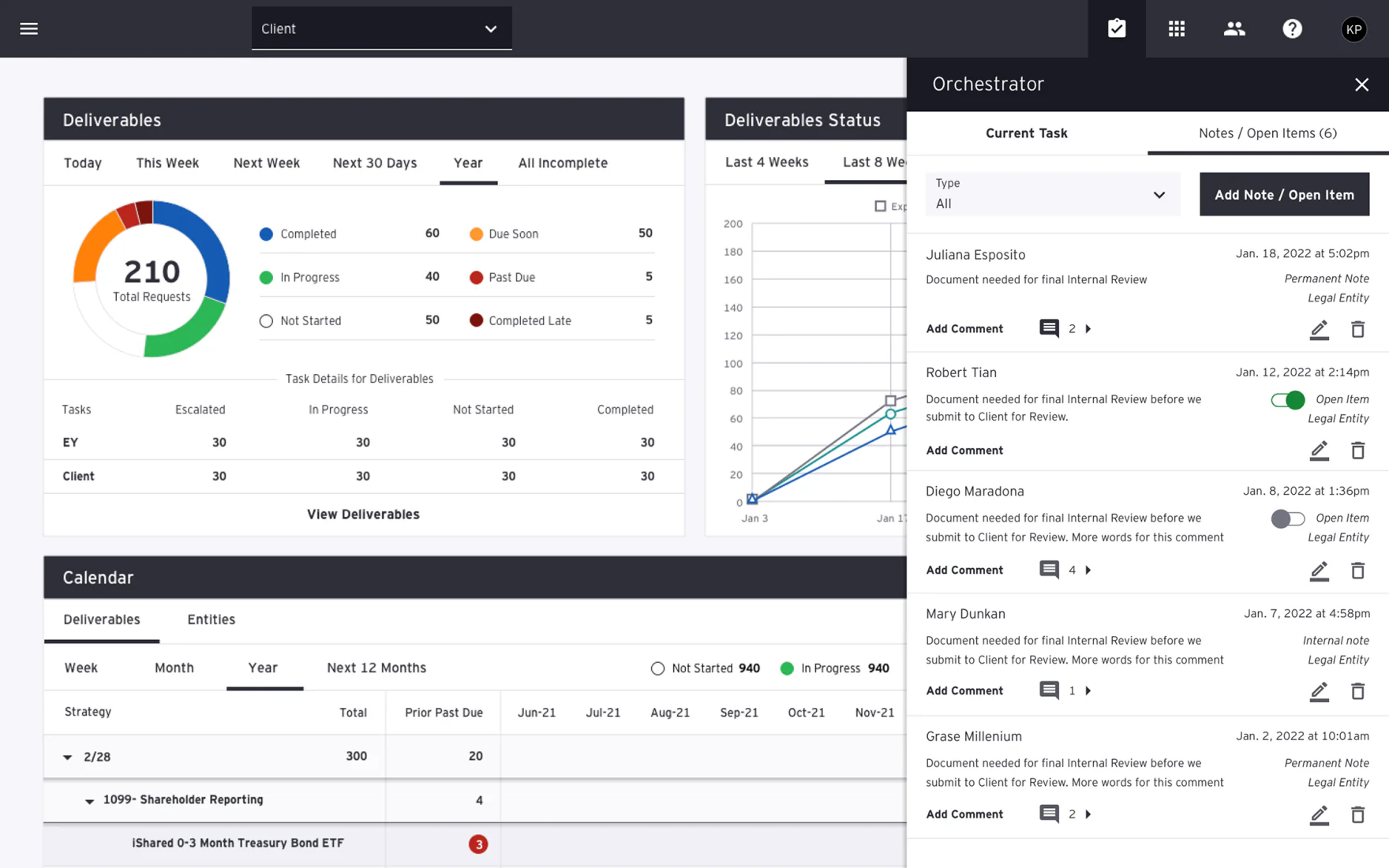Open the help question mark icon
The height and width of the screenshot is (868, 1389).
1292,28
